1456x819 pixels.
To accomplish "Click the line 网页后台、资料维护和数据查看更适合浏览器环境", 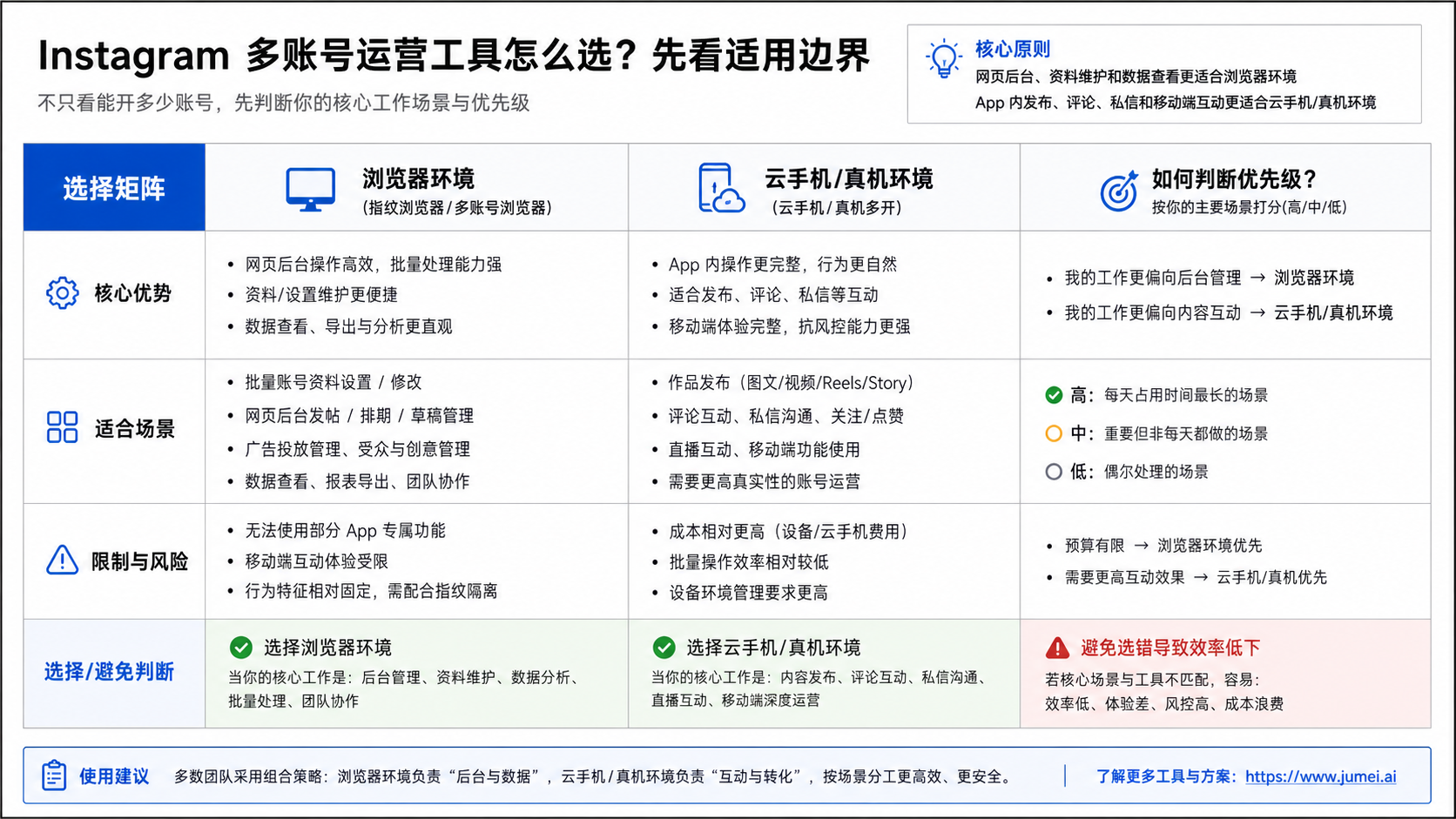I will [1136, 77].
